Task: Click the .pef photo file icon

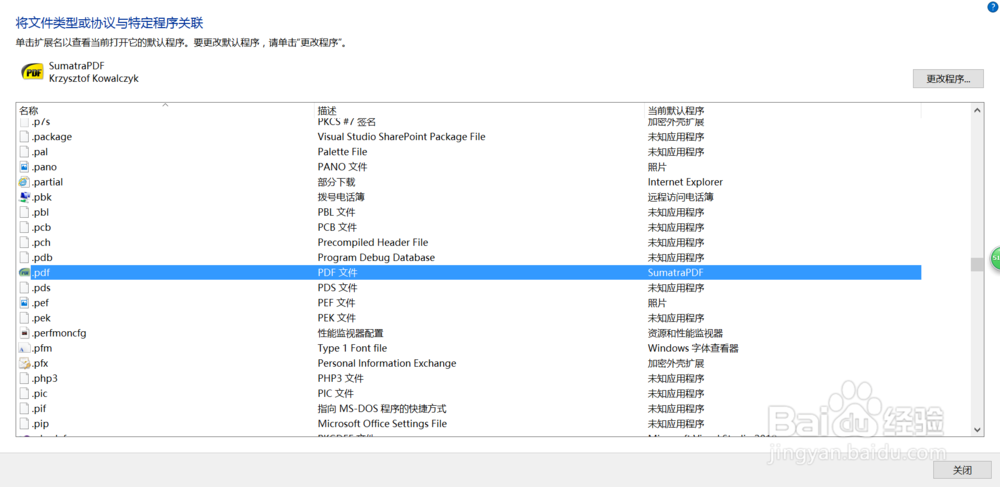Action: (24, 303)
